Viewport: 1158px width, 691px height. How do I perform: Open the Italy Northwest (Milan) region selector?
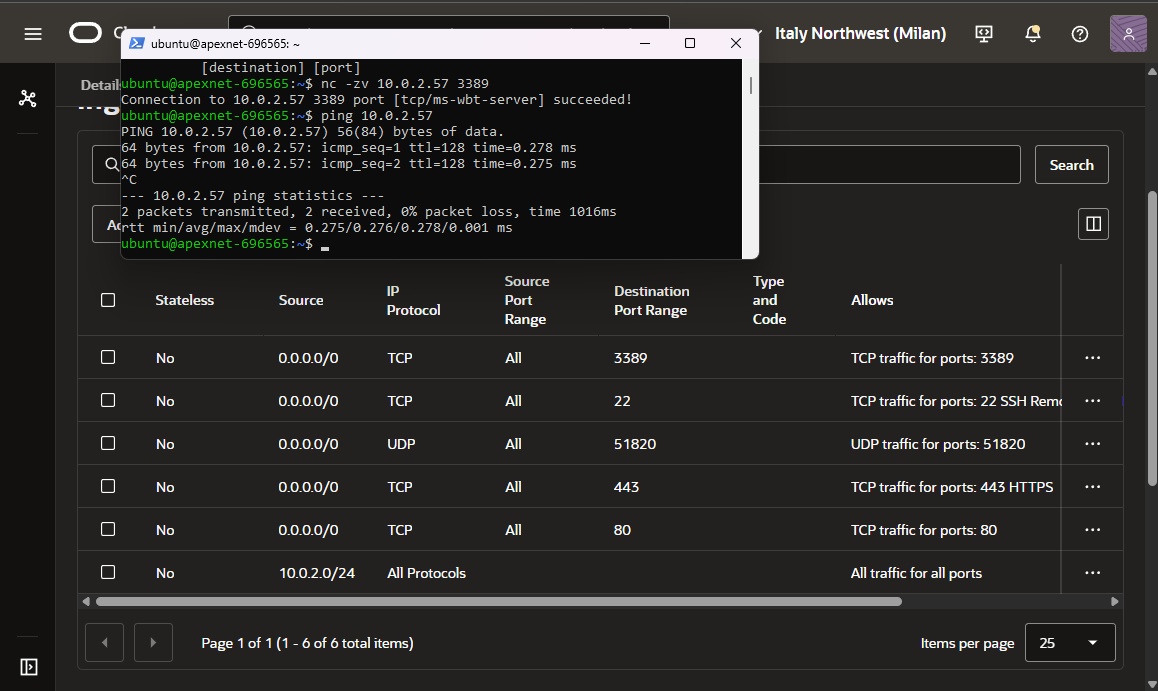[860, 34]
